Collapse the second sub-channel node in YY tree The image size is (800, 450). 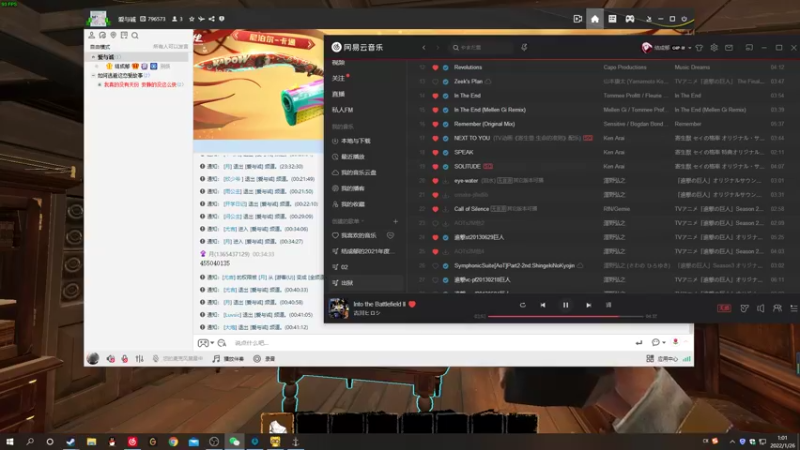point(93,76)
